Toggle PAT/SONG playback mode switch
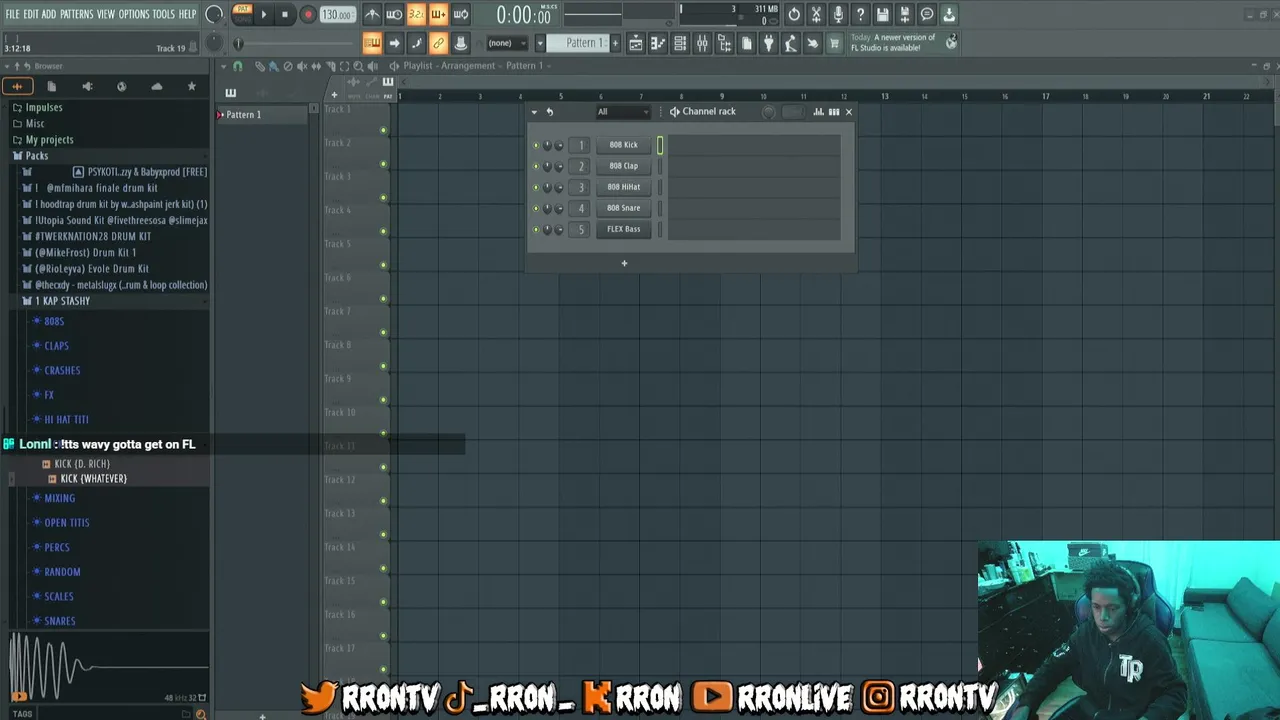 242,14
